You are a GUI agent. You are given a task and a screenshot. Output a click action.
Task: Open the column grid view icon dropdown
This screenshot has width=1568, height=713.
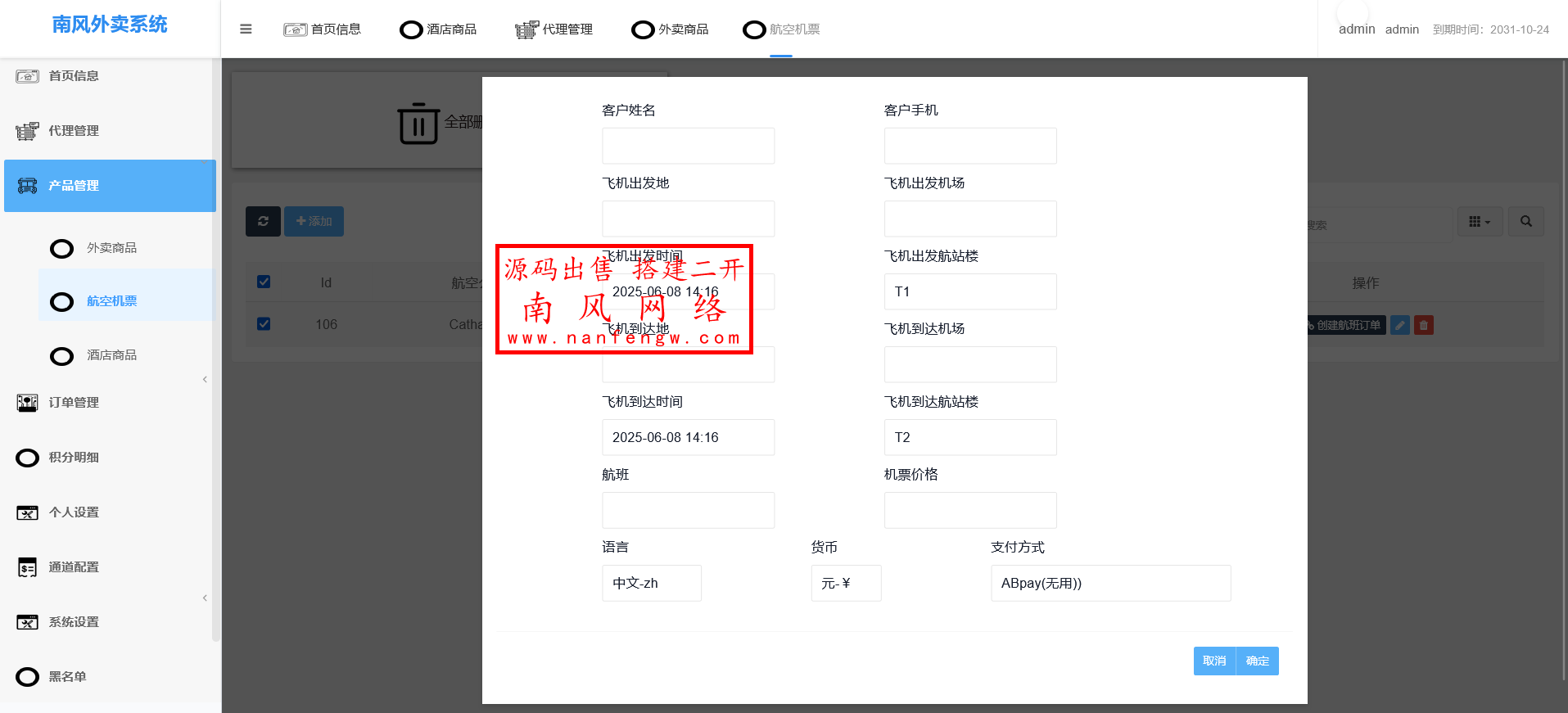(1479, 221)
